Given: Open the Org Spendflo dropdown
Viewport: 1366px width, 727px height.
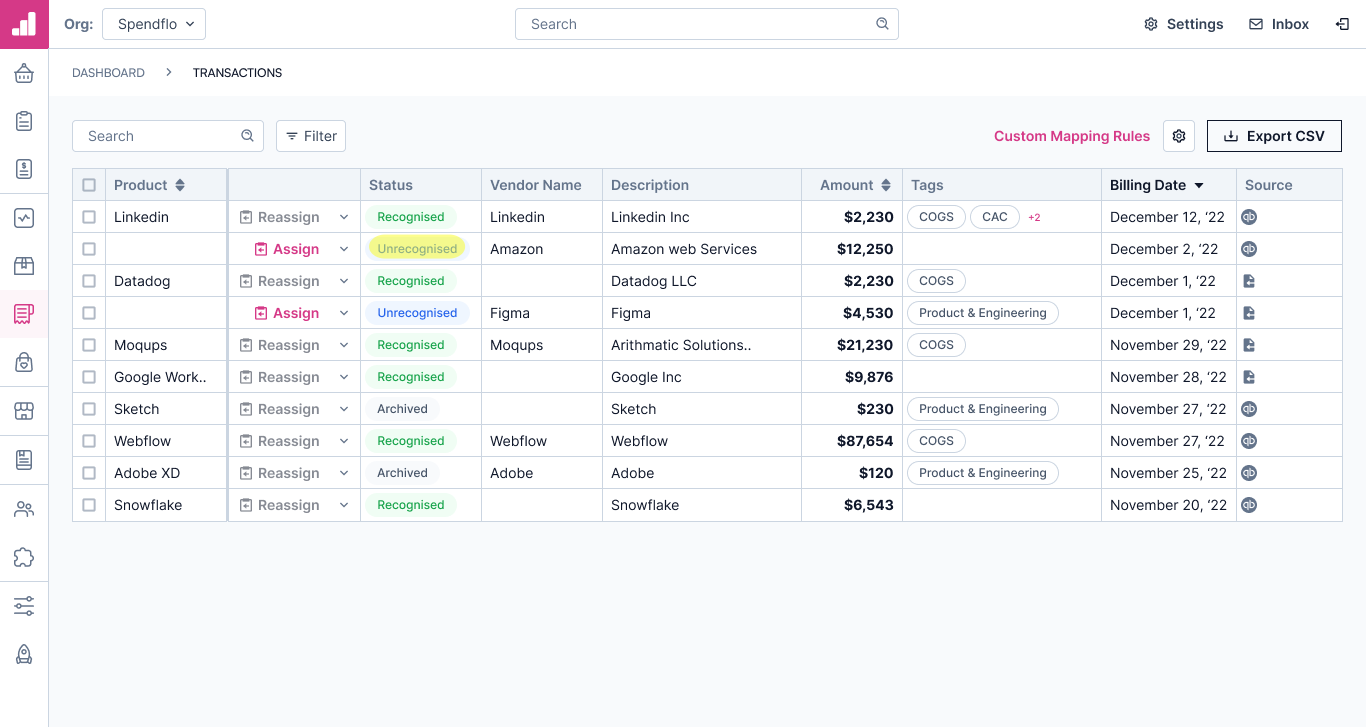Looking at the screenshot, I should click(154, 24).
